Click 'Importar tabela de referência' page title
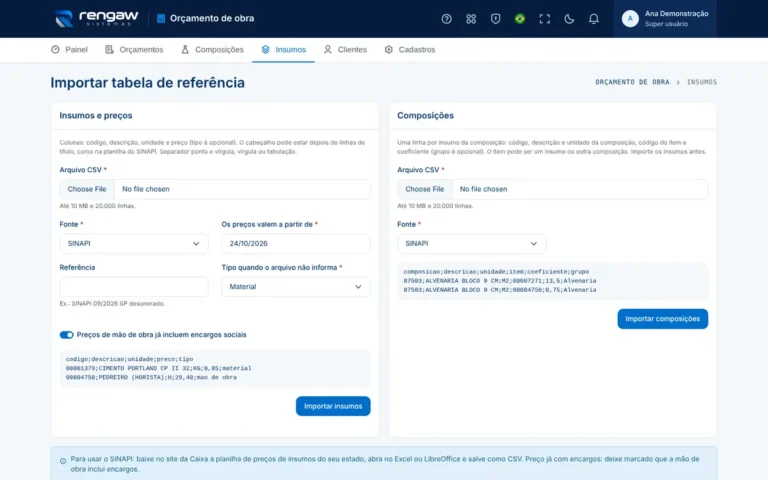Screen dimensions: 768x480 [x=147, y=82]
